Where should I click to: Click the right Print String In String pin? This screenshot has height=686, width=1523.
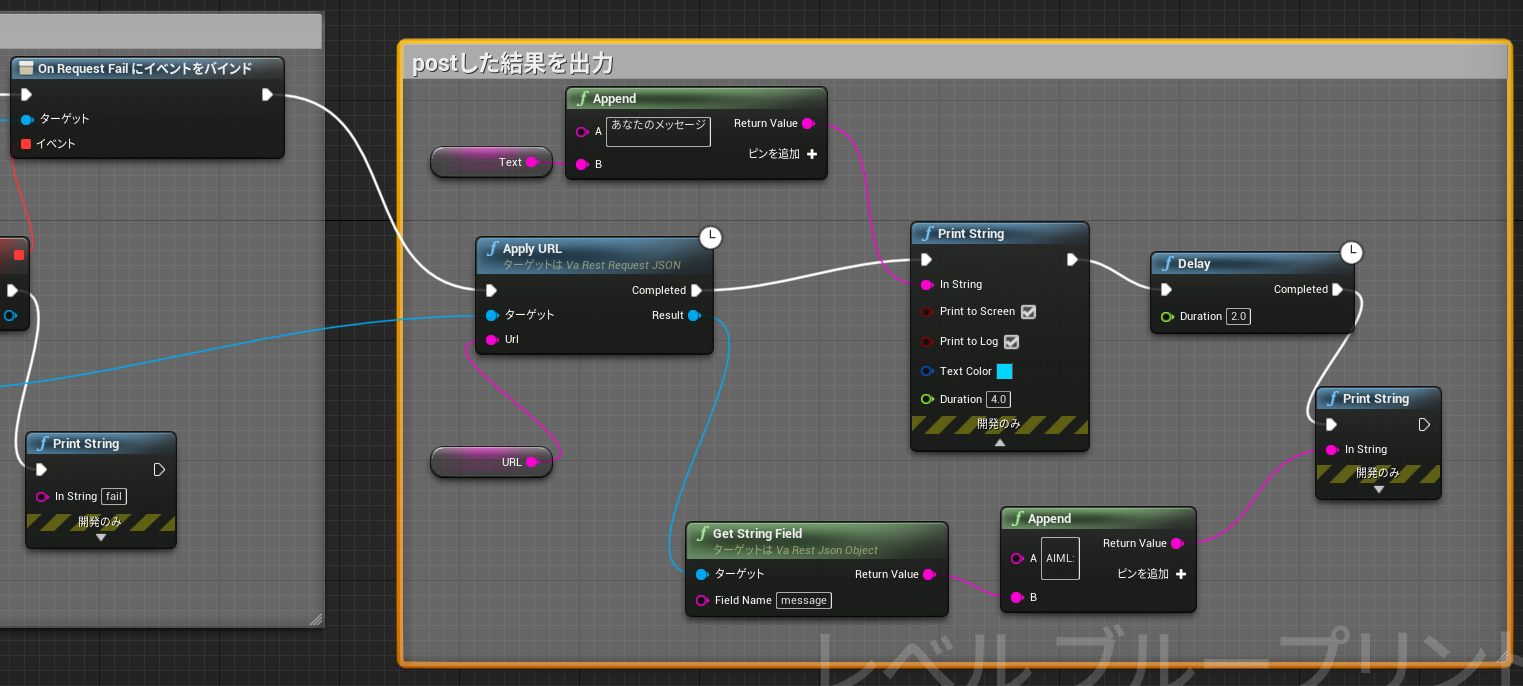coord(1332,450)
